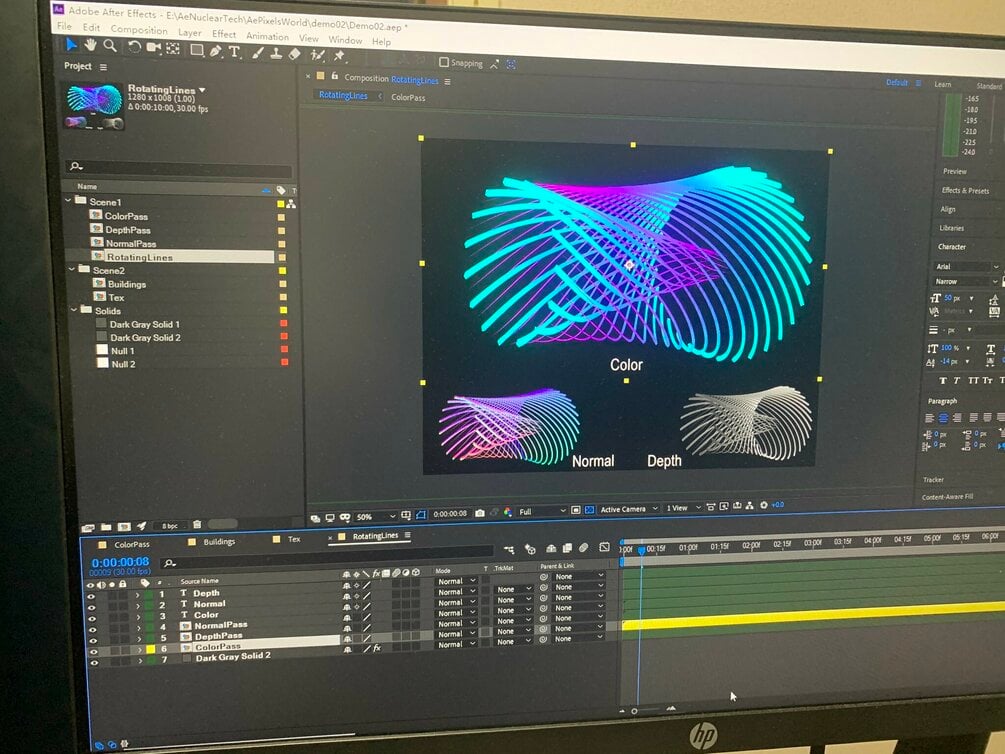
Task: Click the current time 0:00:00:08 in timeline
Action: tap(120, 562)
